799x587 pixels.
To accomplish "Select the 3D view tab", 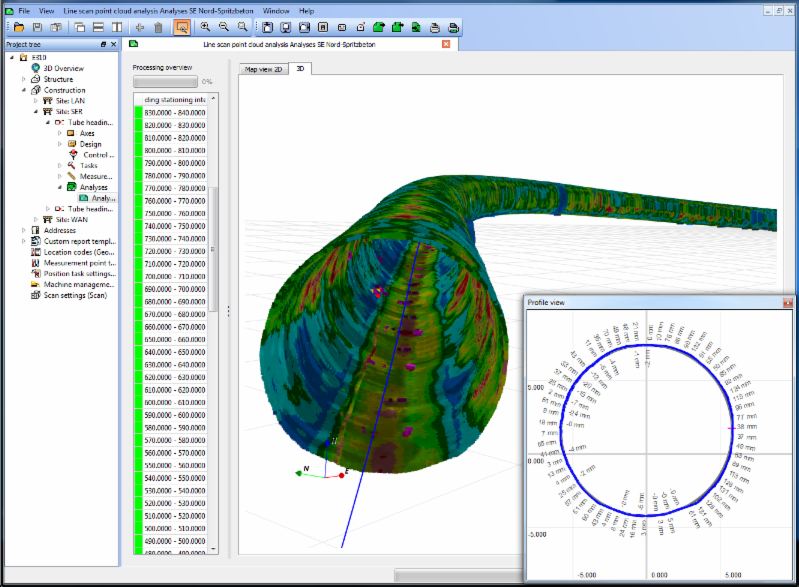I will point(300,69).
